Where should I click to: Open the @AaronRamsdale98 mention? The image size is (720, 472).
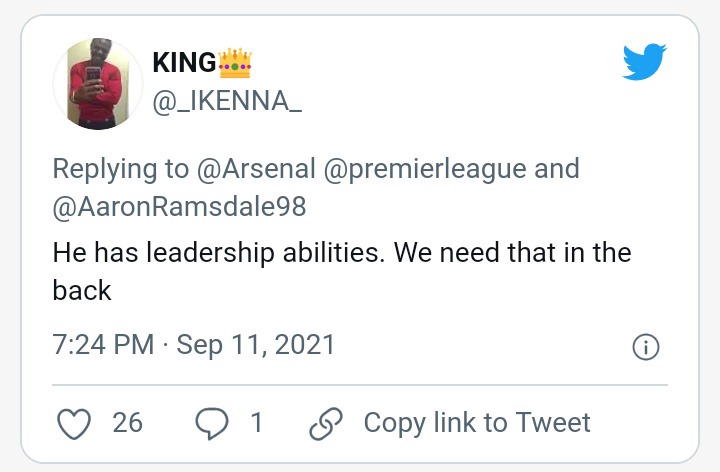point(179,206)
